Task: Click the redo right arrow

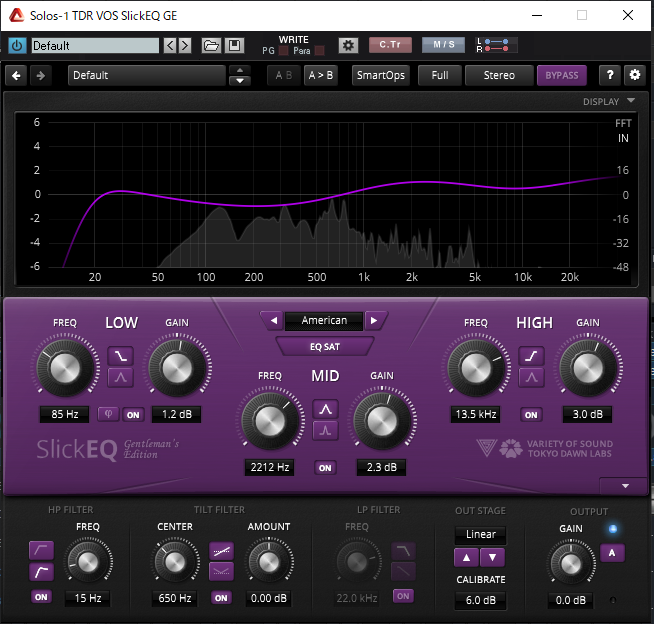Action: (x=40, y=75)
